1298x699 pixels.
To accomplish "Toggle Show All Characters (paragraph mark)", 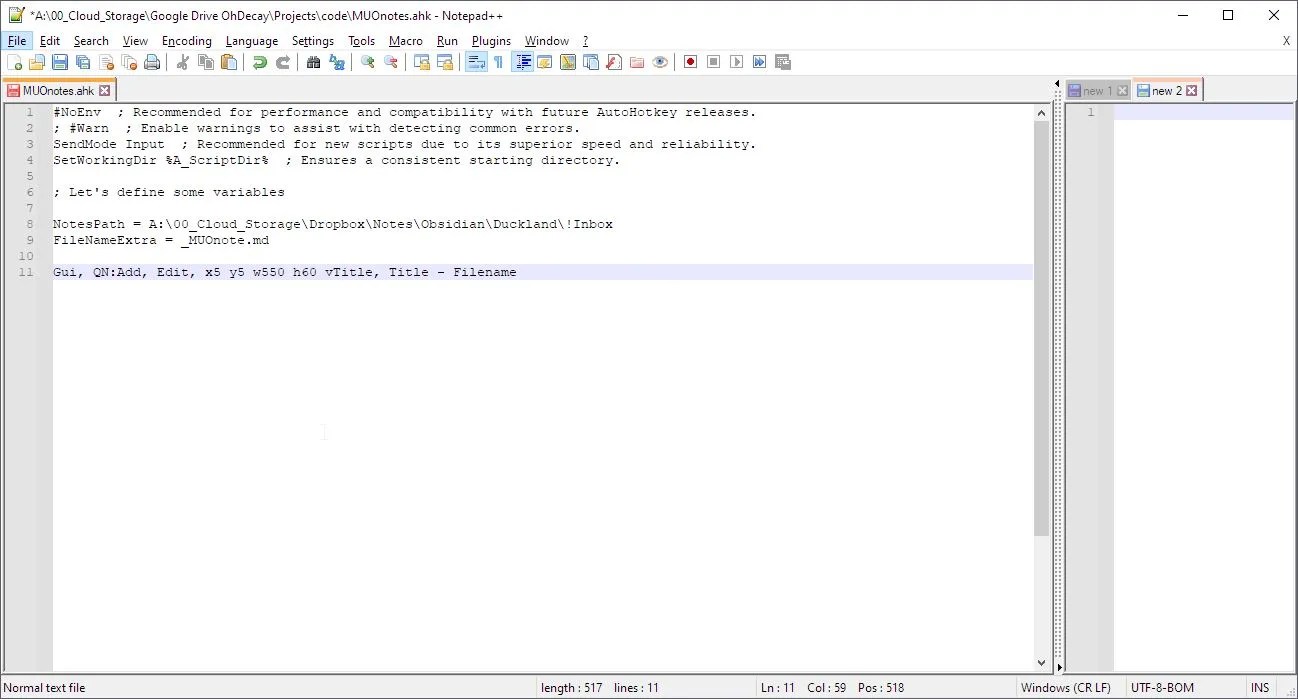I will pos(497,62).
